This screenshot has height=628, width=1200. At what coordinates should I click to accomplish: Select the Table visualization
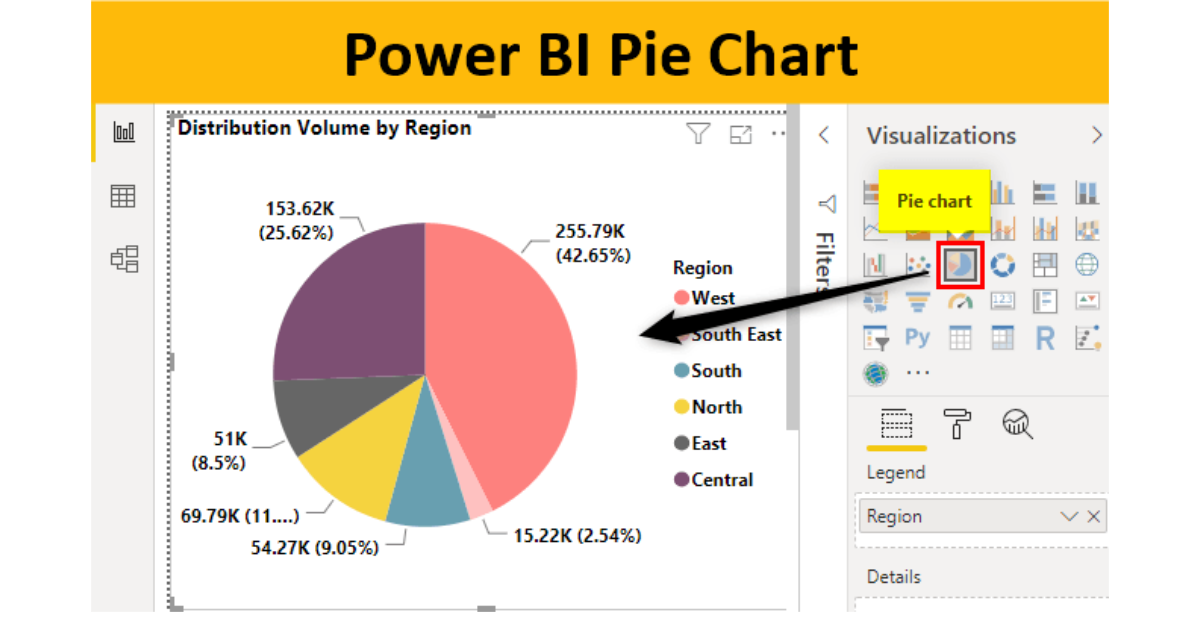pyautogui.click(x=960, y=338)
